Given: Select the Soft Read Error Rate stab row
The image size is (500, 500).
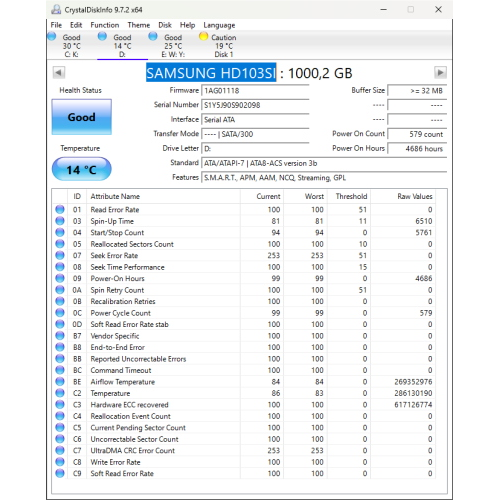Looking at the screenshot, I should [x=244, y=324].
